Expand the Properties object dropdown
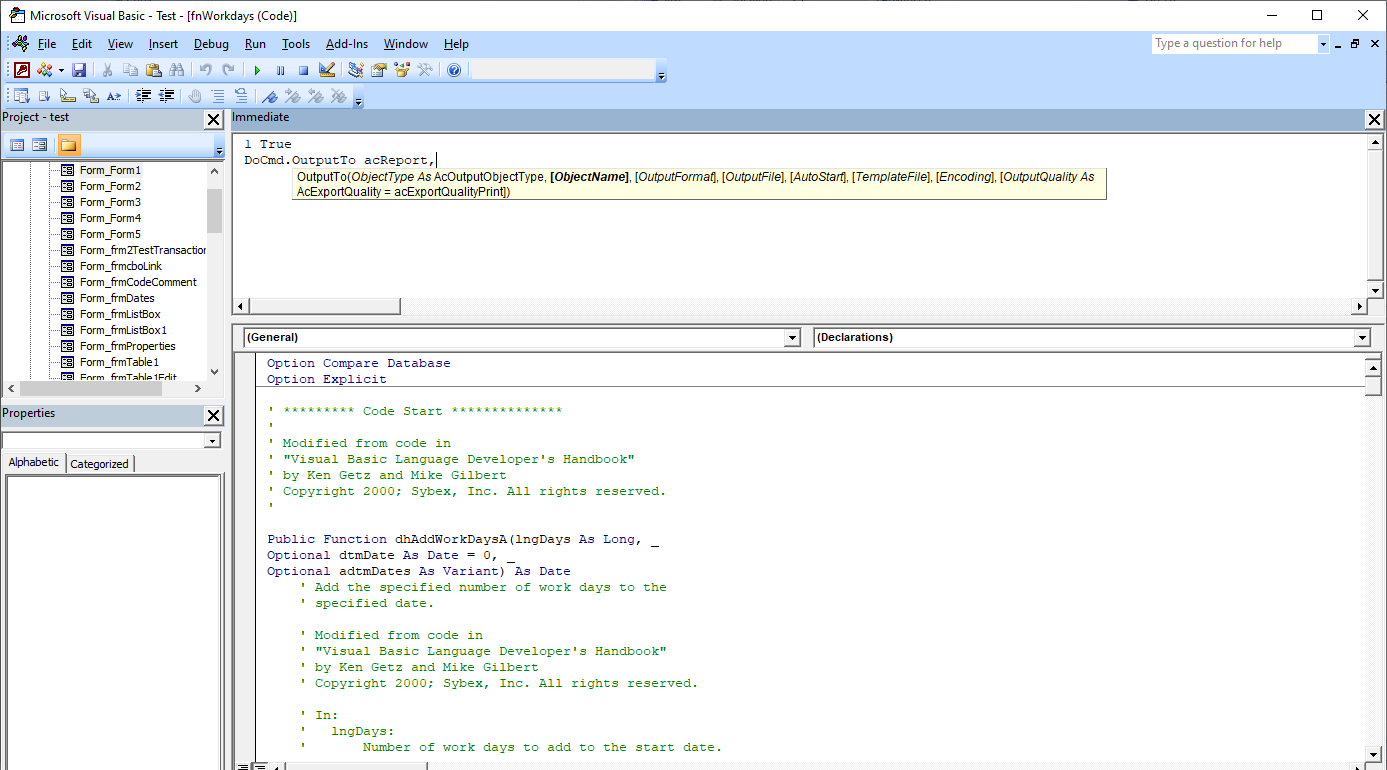 212,441
